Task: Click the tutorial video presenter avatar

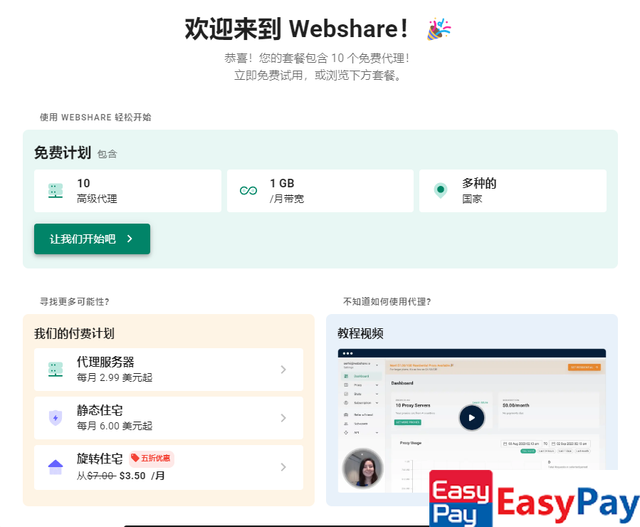Action: pos(362,469)
